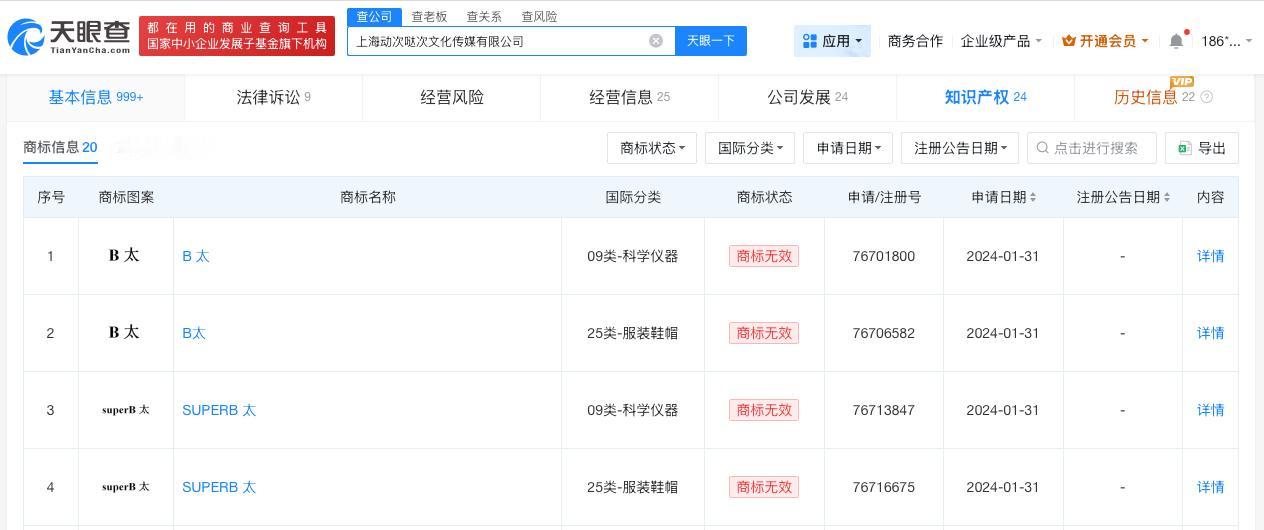
Task: View 详情 for trademark 76713847
Action: 1211,410
